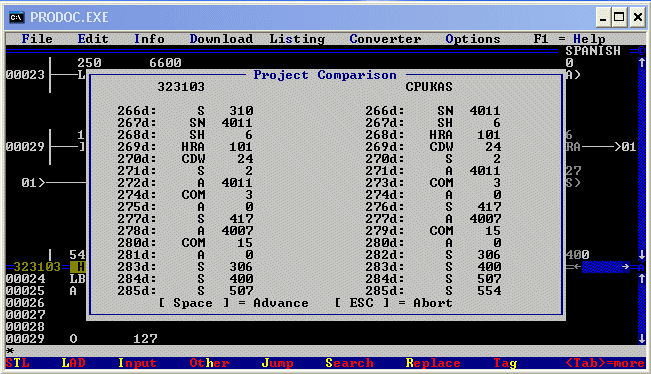Click the [ ESC ] = Abort hint
The width and height of the screenshot is (651, 374).
pos(393,303)
